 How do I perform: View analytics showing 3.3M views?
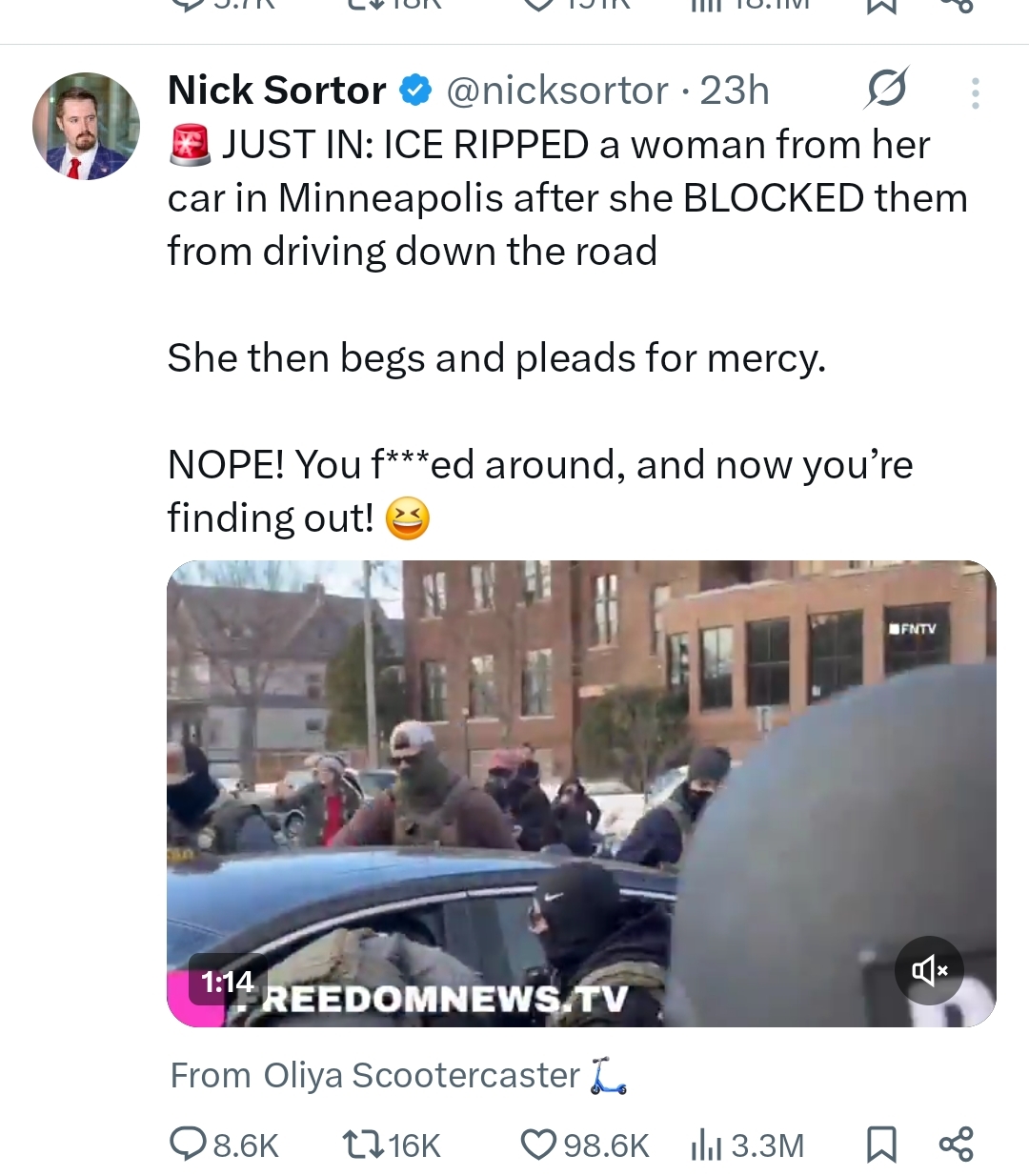tap(748, 1145)
